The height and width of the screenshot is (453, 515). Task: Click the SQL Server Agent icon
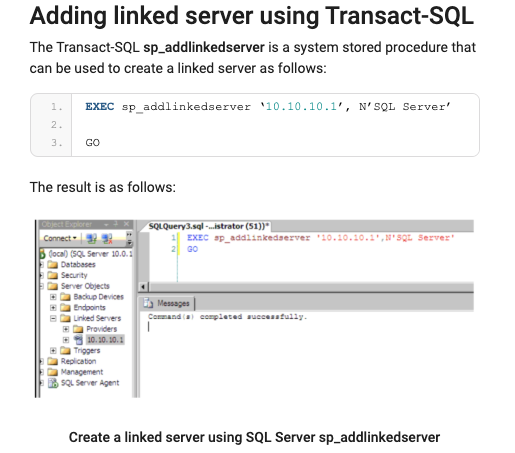point(53,383)
